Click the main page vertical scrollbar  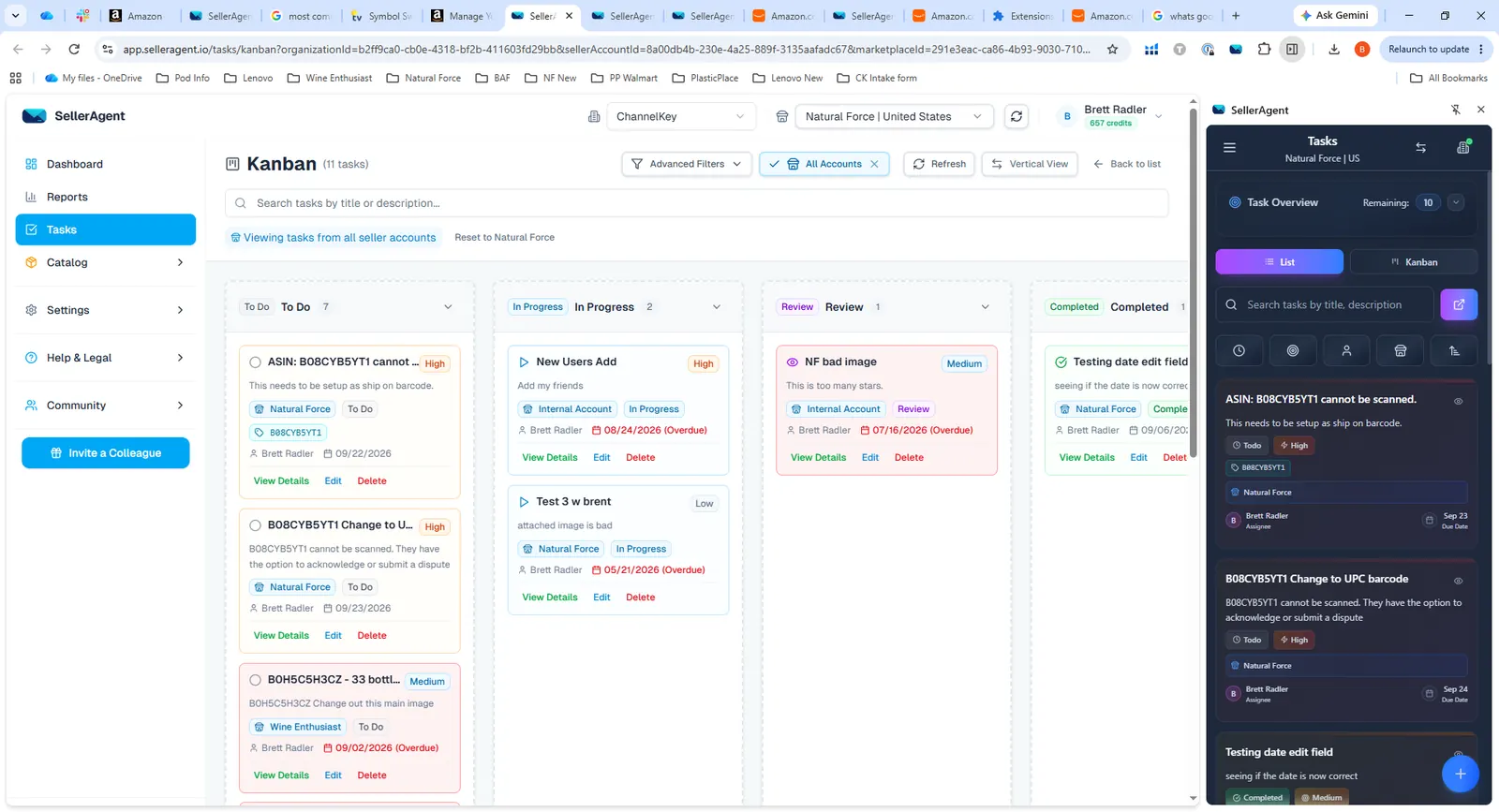pos(1193,281)
